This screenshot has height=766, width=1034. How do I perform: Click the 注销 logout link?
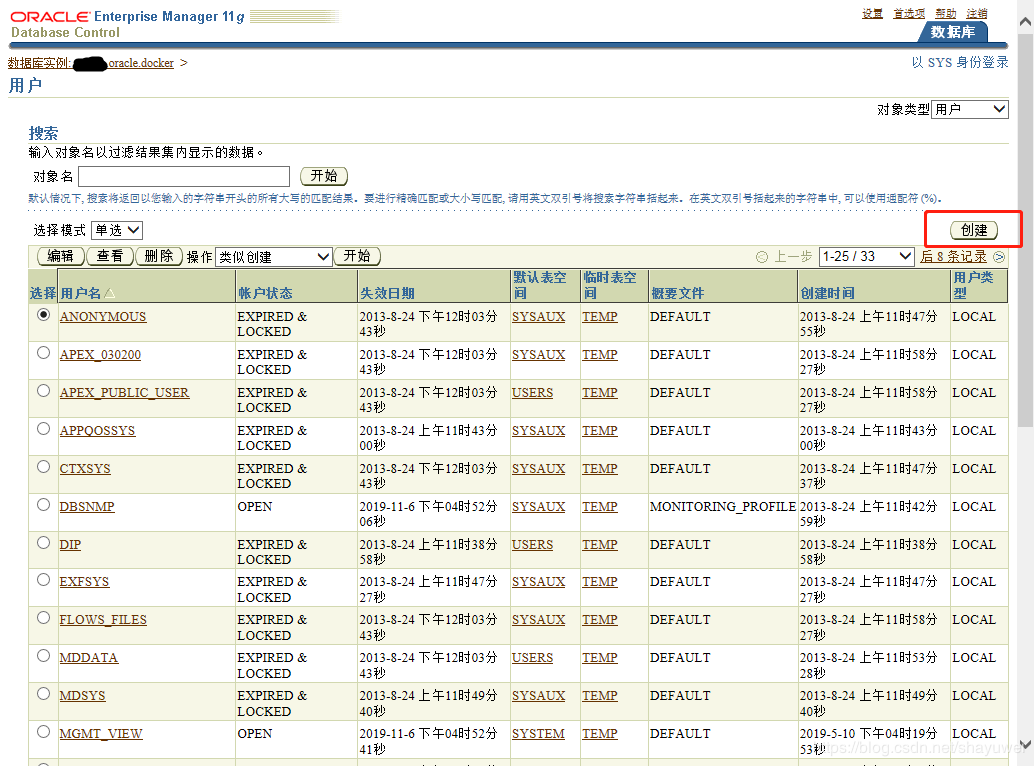pyautogui.click(x=977, y=13)
